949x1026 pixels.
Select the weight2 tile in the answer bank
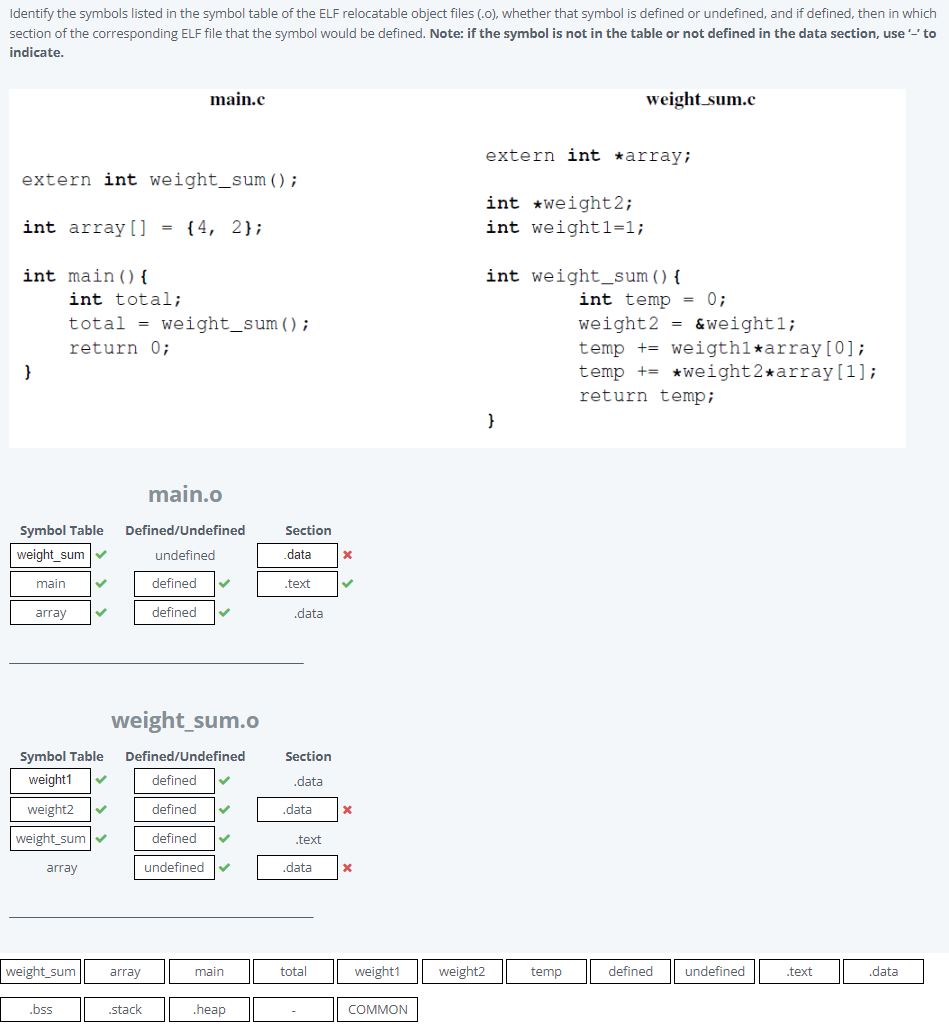point(461,972)
